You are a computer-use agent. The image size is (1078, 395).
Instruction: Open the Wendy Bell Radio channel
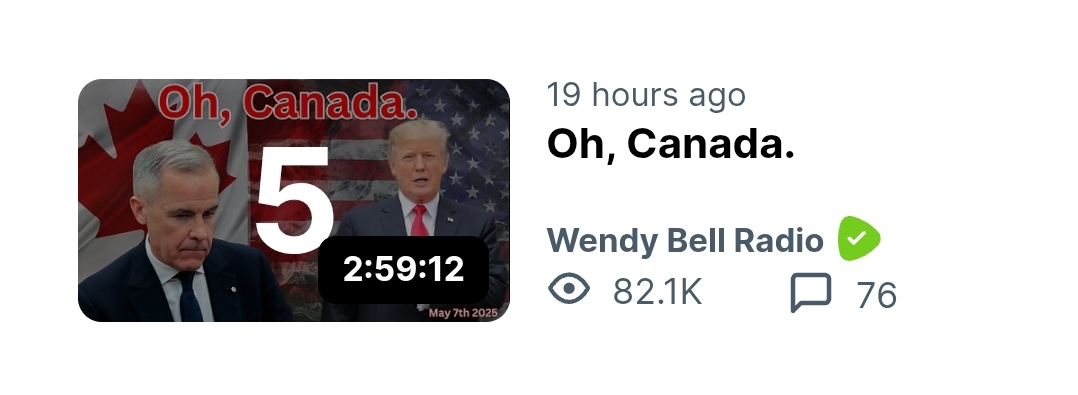(685, 241)
